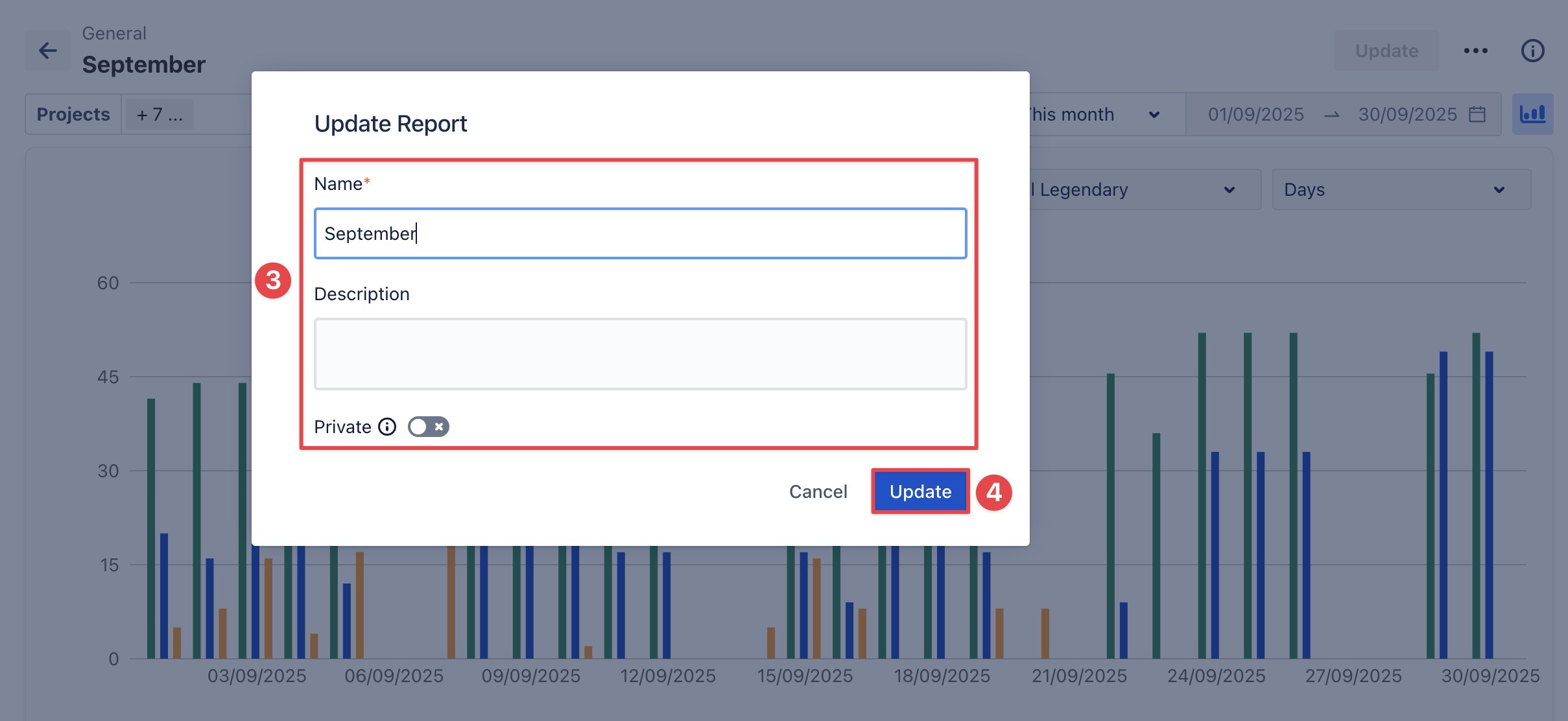
Task: Select the Projects filter tab
Action: (x=73, y=114)
